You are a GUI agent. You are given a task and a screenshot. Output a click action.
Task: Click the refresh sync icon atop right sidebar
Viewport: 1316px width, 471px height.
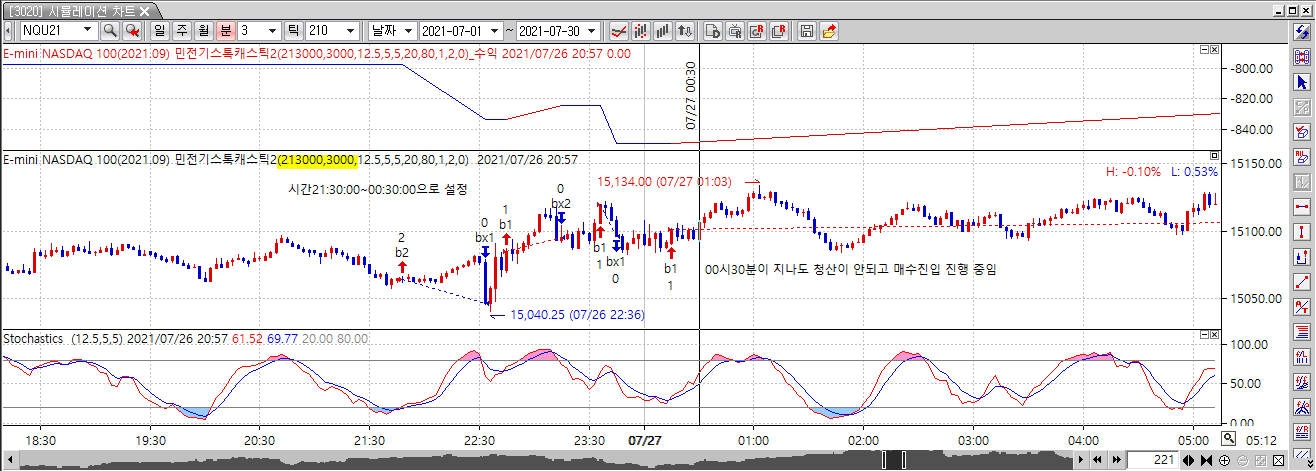1302,32
